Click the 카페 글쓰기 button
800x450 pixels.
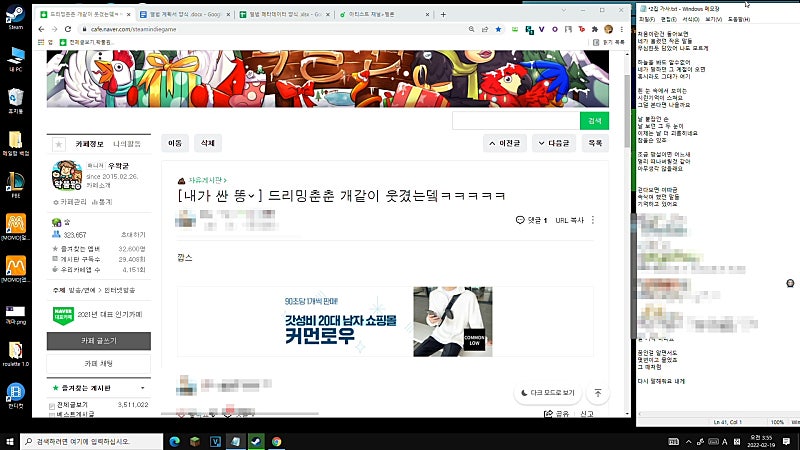(x=98, y=341)
